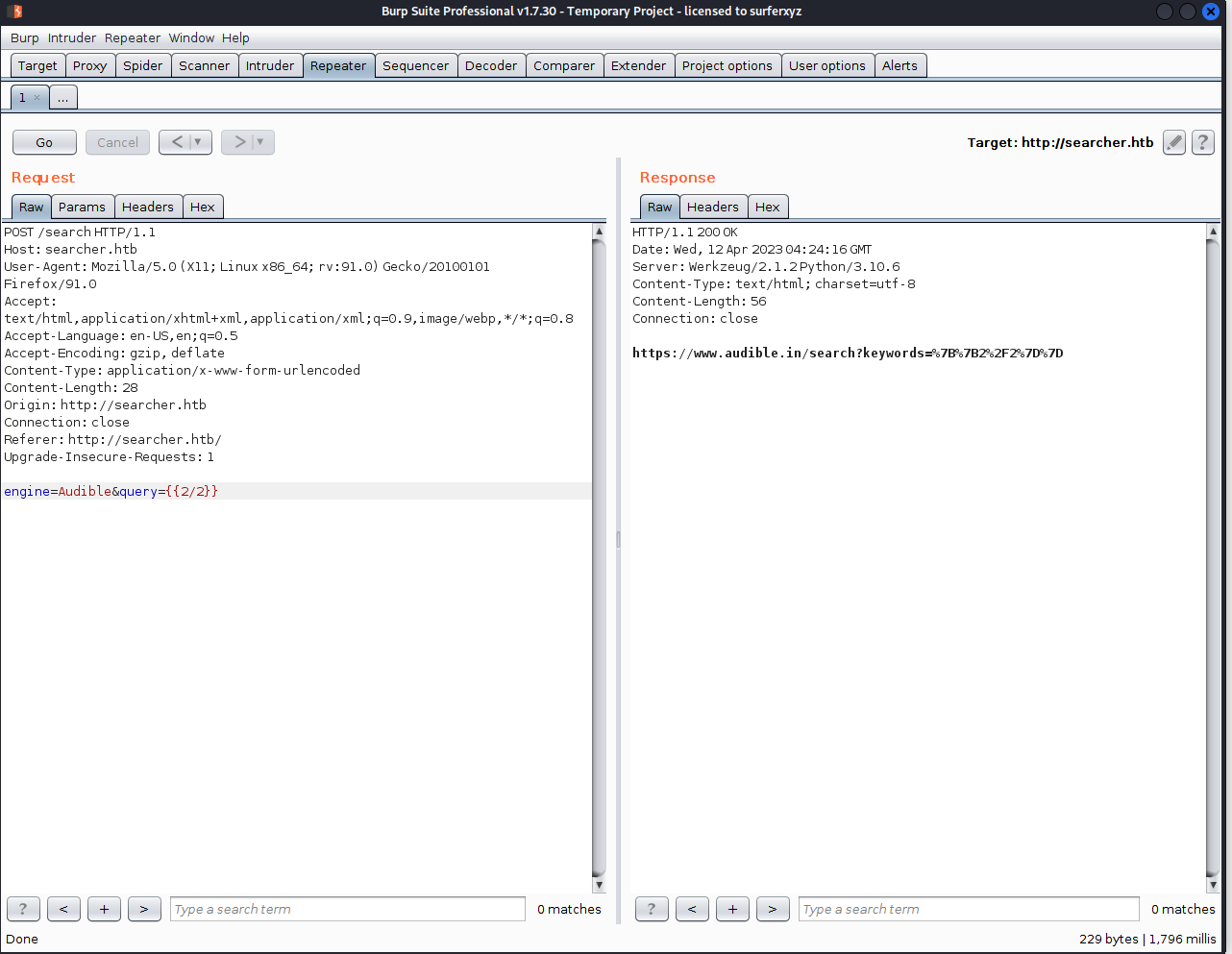Open forward history dropdown arrow
This screenshot has height=954, width=1232.
pyautogui.click(x=261, y=142)
